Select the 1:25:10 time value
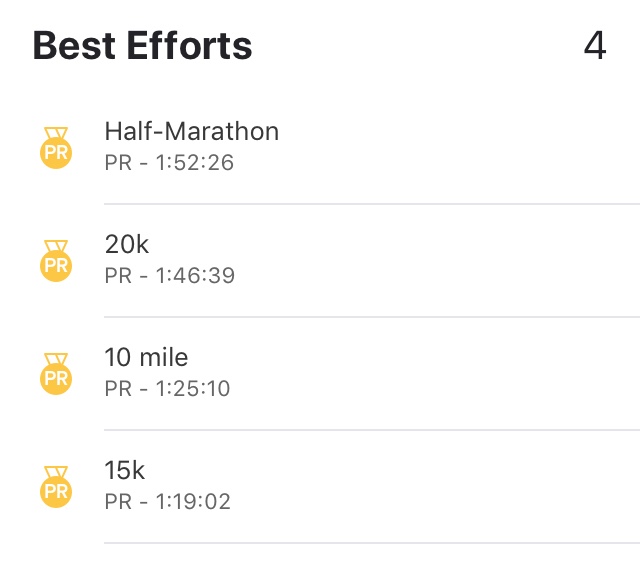This screenshot has width=640, height=561. click(x=192, y=388)
